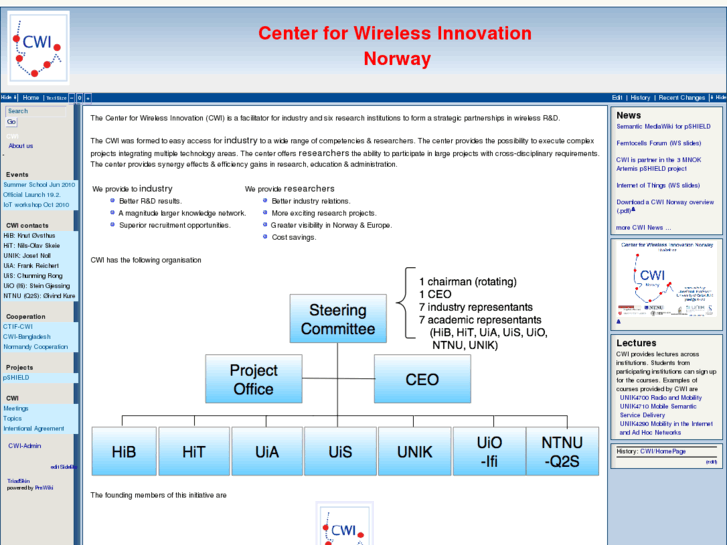The height and width of the screenshot is (545, 727).
Task: Select contact UNIK: Josef Noll
Action: point(27,256)
